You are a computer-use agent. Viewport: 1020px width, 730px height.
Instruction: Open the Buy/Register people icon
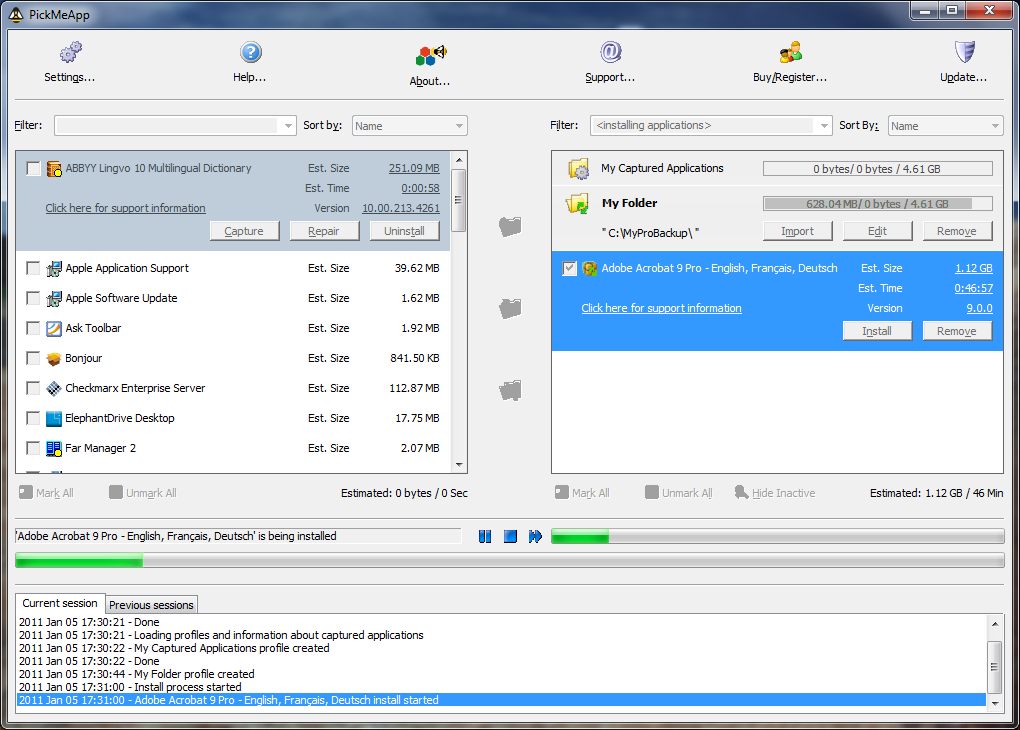click(x=790, y=53)
